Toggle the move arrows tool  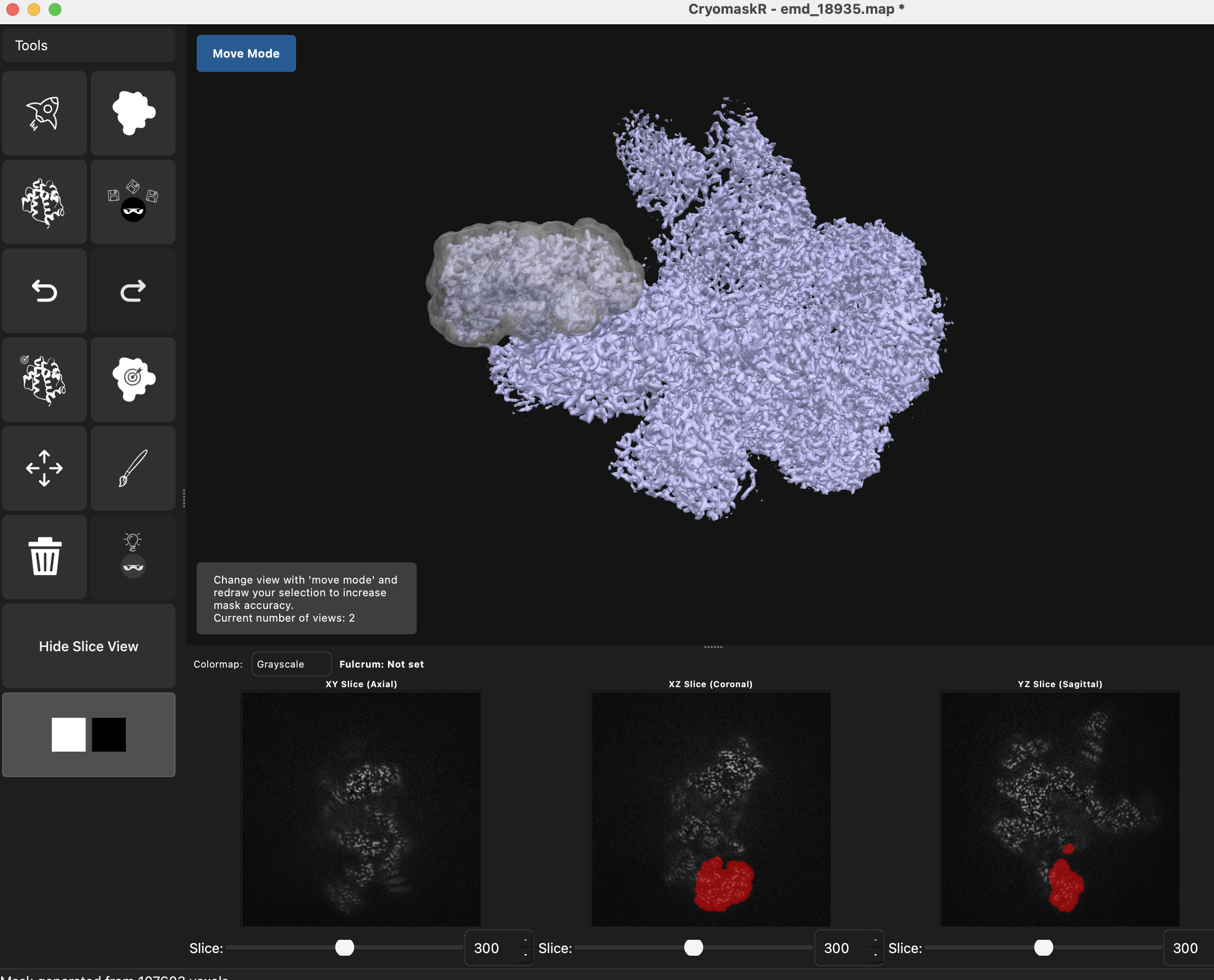coord(44,468)
